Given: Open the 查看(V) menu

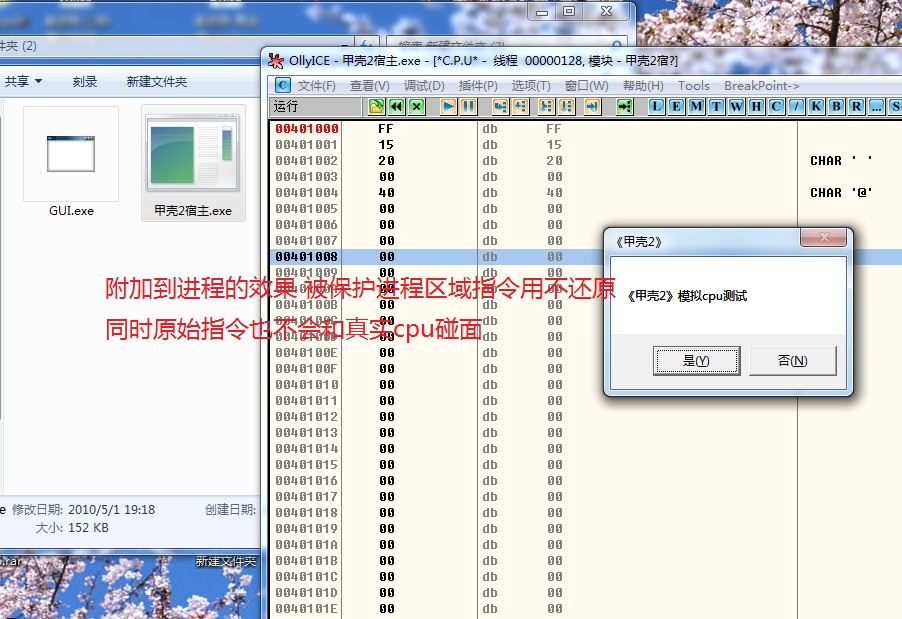Looking at the screenshot, I should [x=369, y=86].
